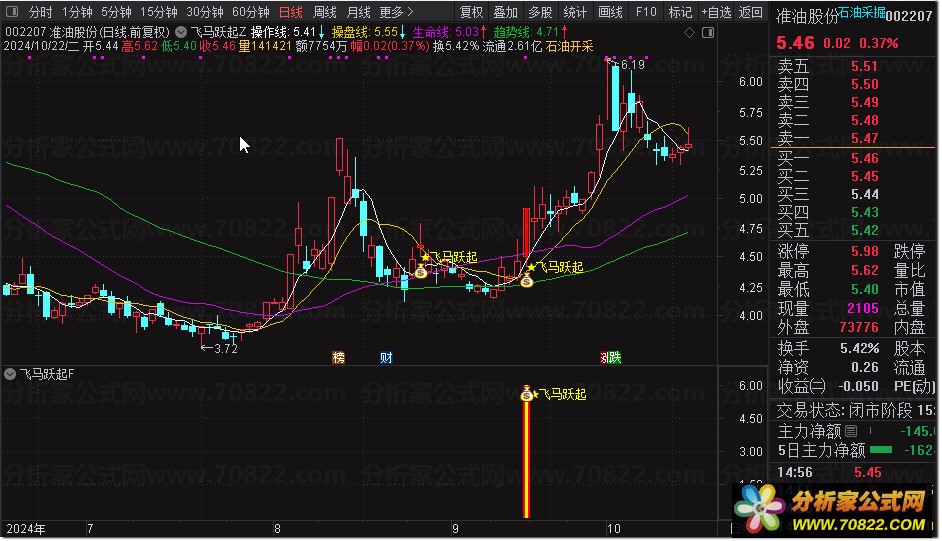Image resolution: width=942 pixels, height=541 pixels.
Task: Toggle the left sidebar panel icon
Action: 11,11
